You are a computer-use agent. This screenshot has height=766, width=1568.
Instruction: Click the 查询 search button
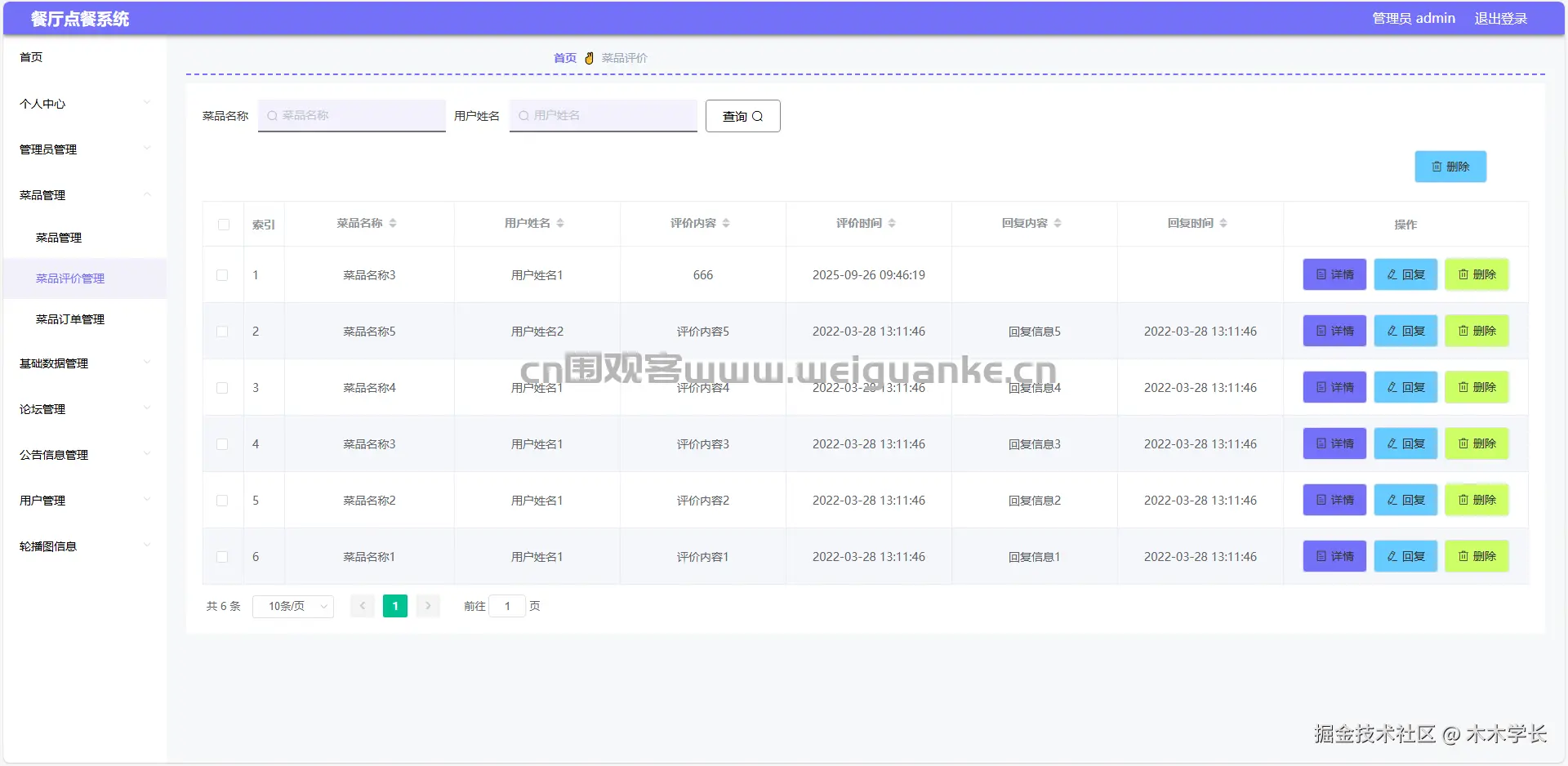click(743, 116)
